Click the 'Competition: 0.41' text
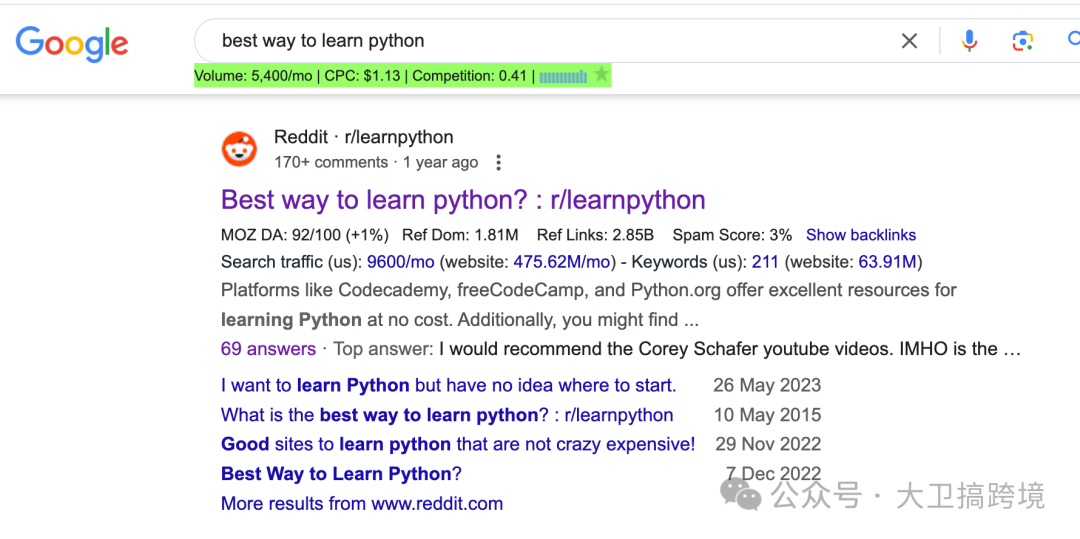The image size is (1080, 539). (470, 76)
